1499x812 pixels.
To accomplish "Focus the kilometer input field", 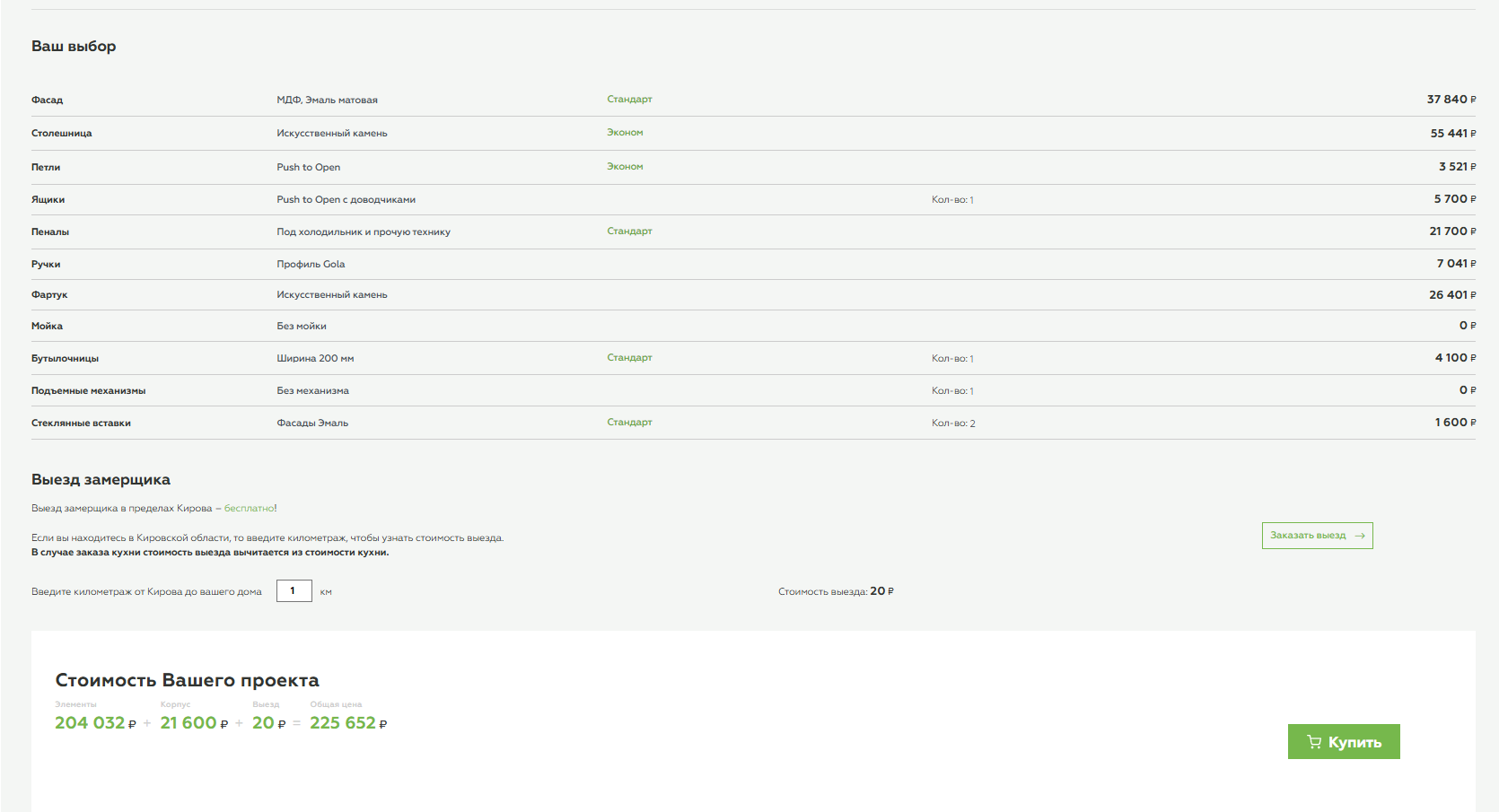I will coord(294,590).
